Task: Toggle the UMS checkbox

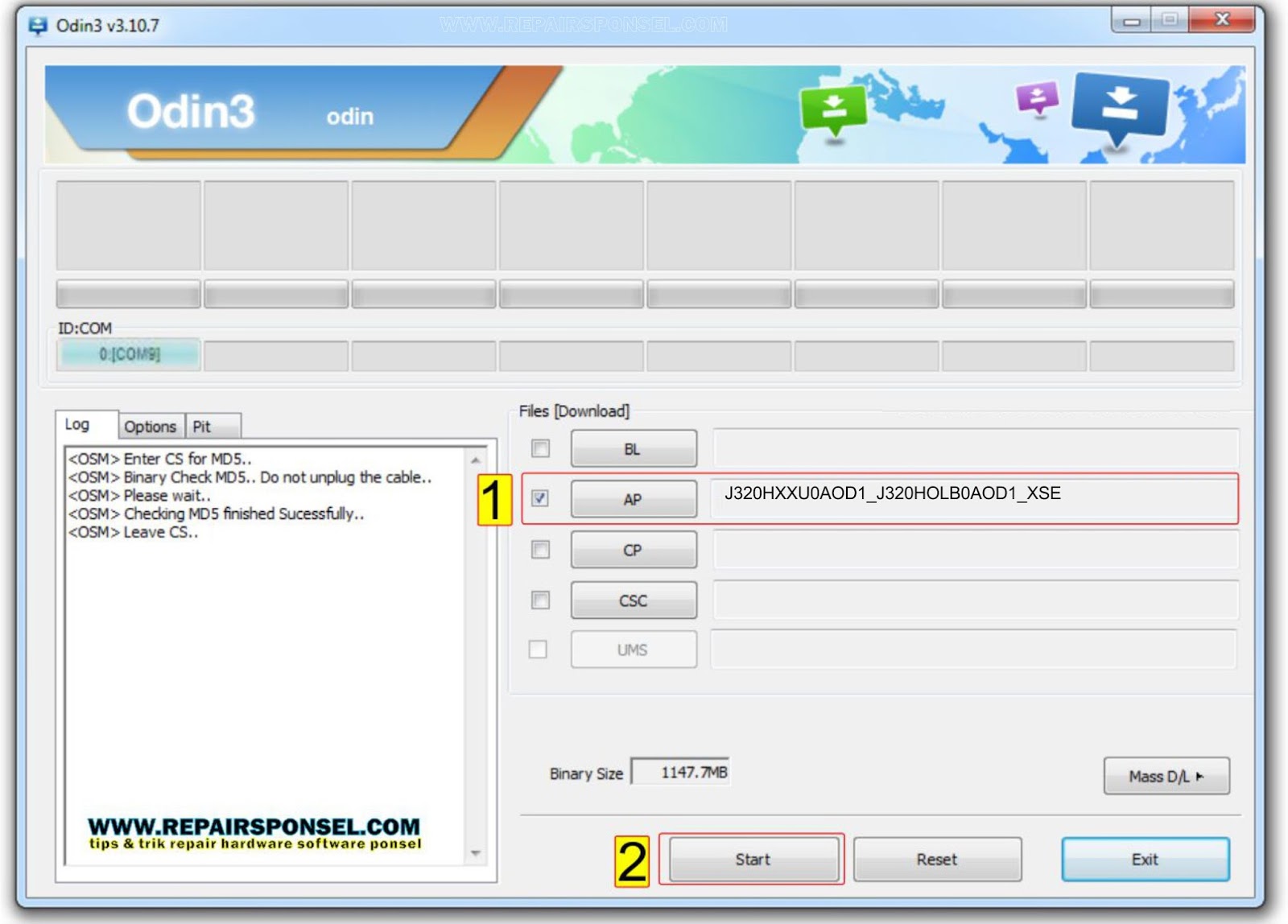Action: [538, 650]
